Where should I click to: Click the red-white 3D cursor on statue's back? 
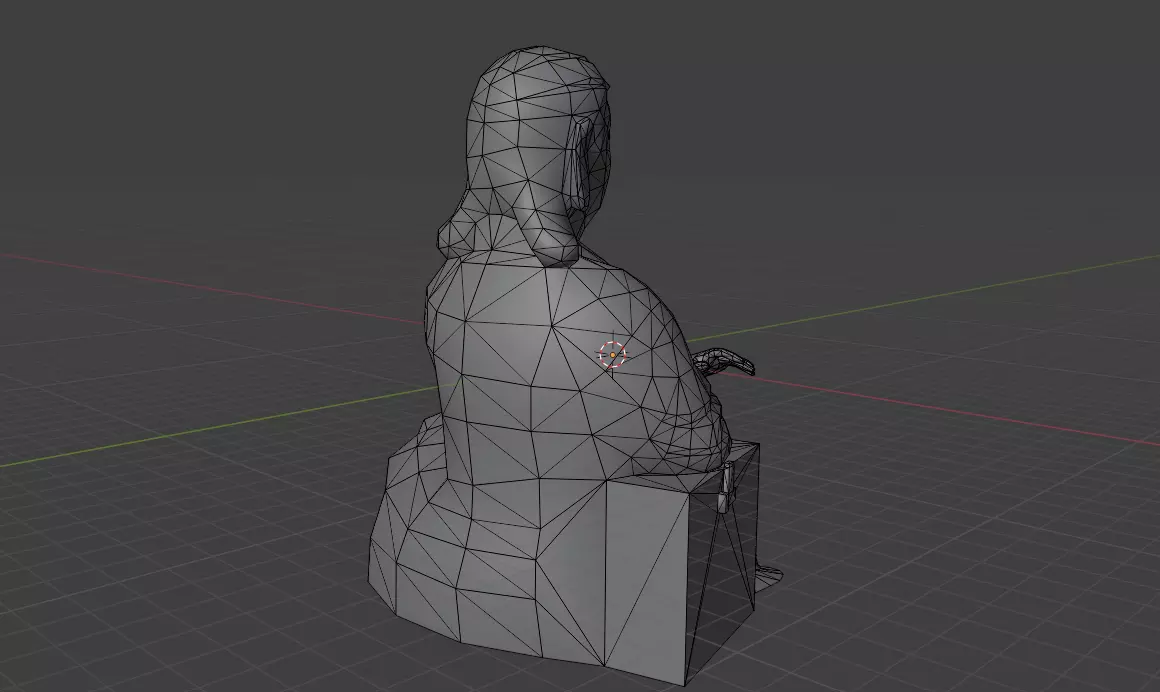(x=613, y=355)
